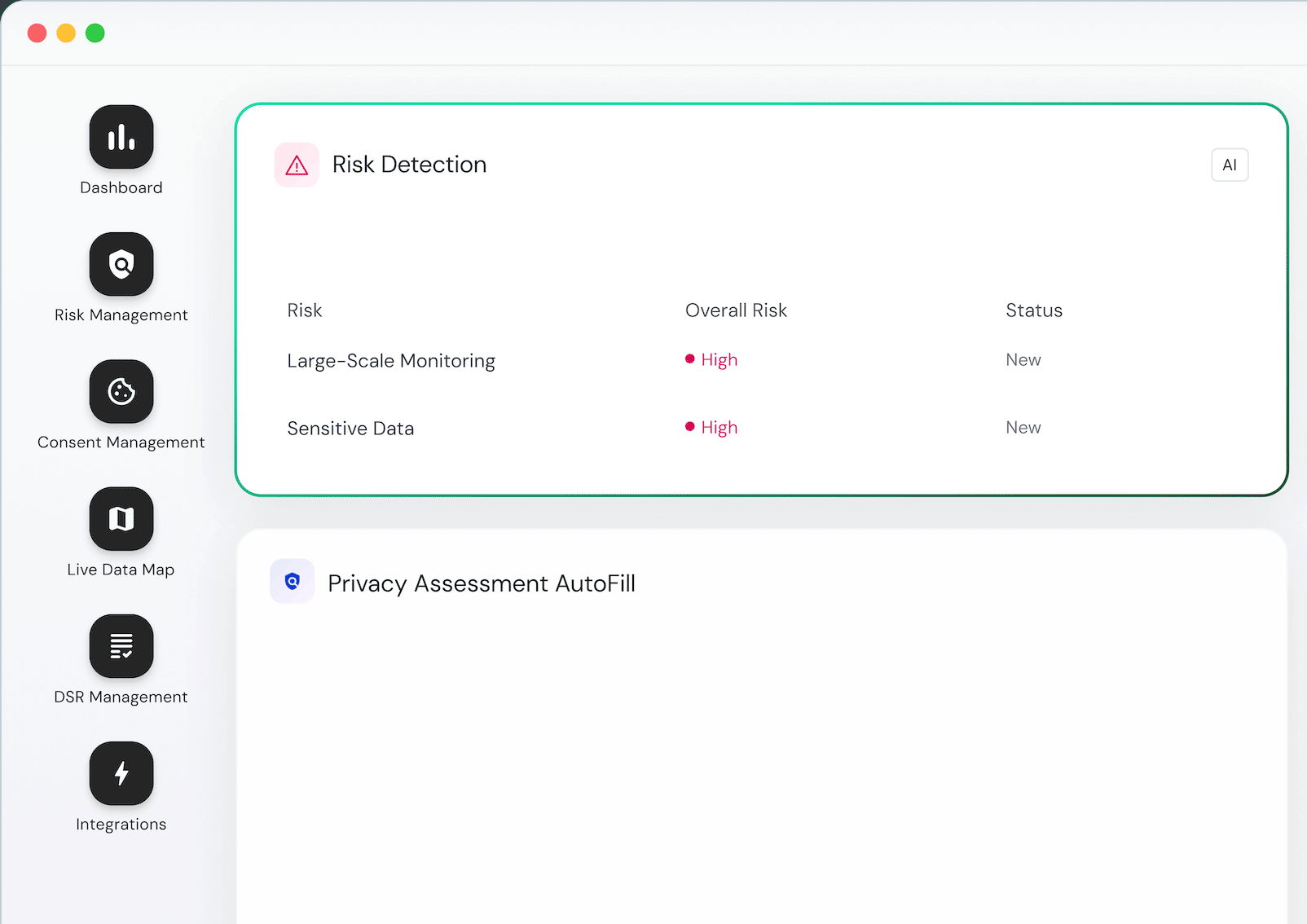
Task: Click the Status column header
Action: (x=1034, y=310)
